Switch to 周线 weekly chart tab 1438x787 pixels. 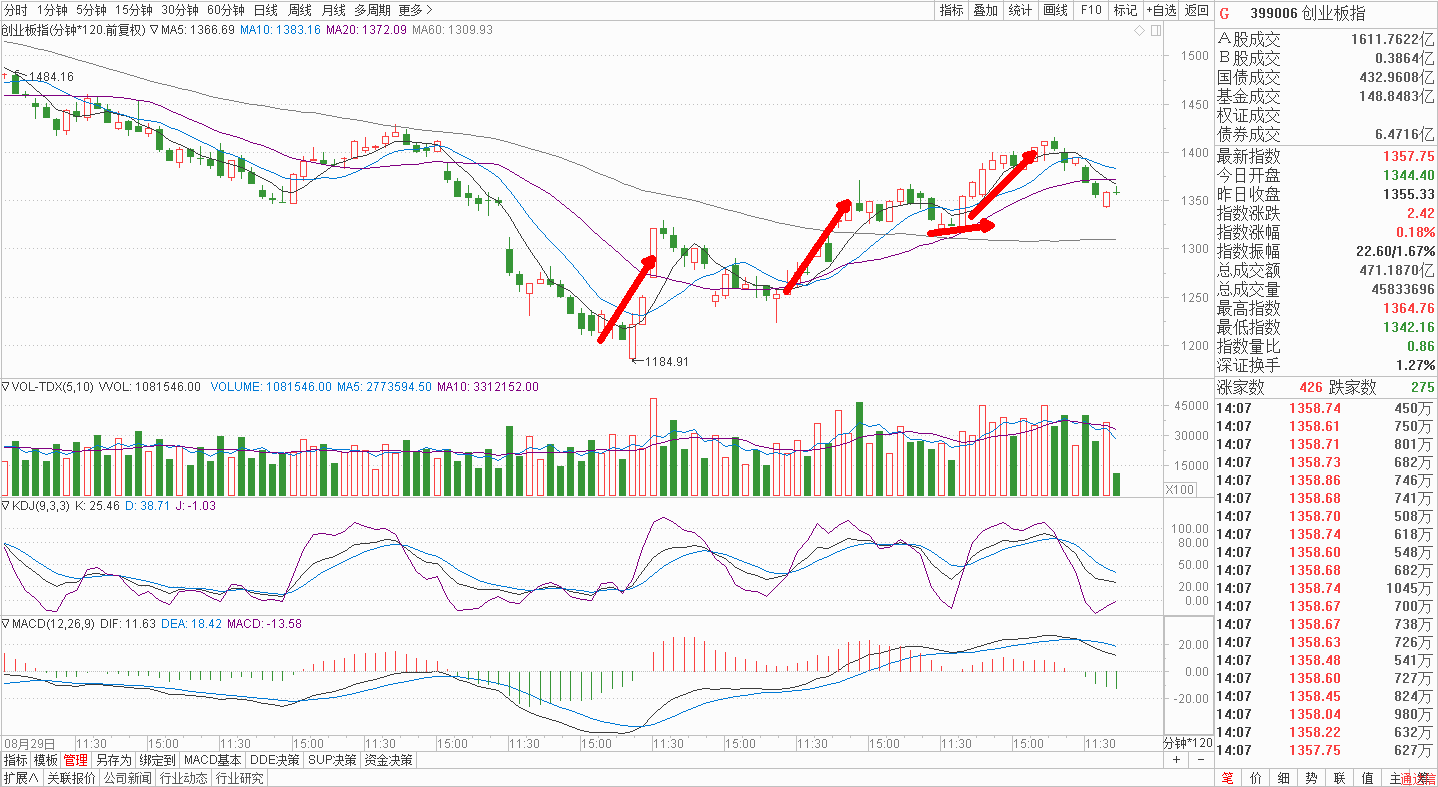click(x=300, y=10)
